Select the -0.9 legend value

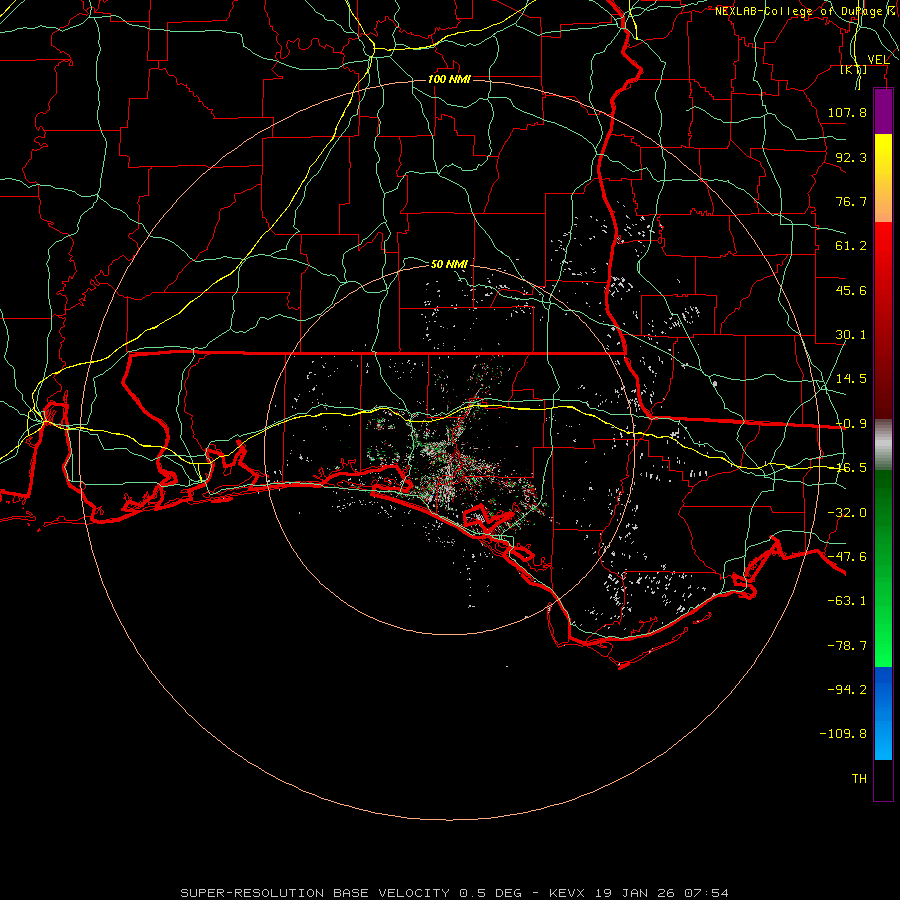coord(851,424)
